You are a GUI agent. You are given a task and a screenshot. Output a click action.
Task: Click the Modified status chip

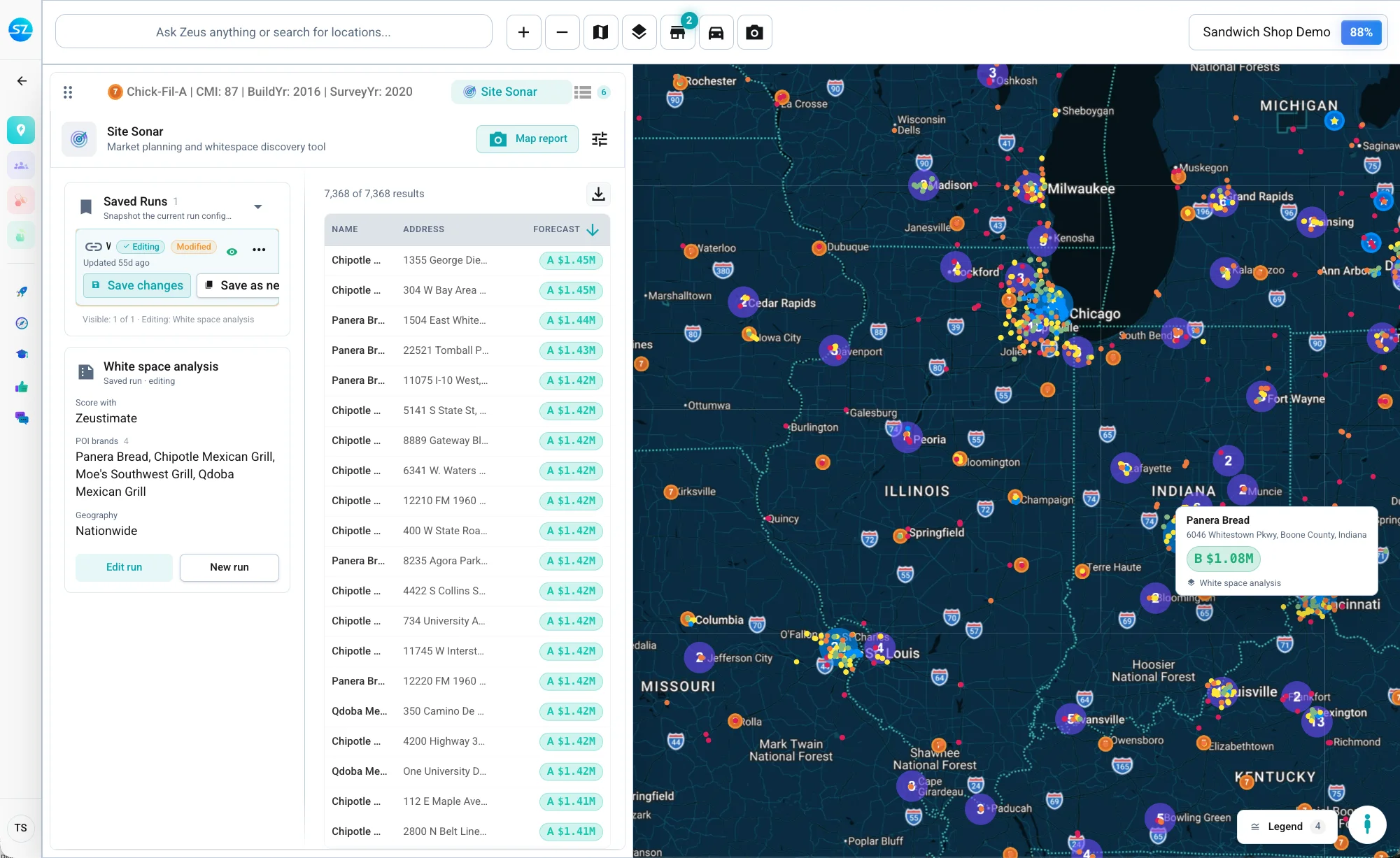[x=193, y=247]
